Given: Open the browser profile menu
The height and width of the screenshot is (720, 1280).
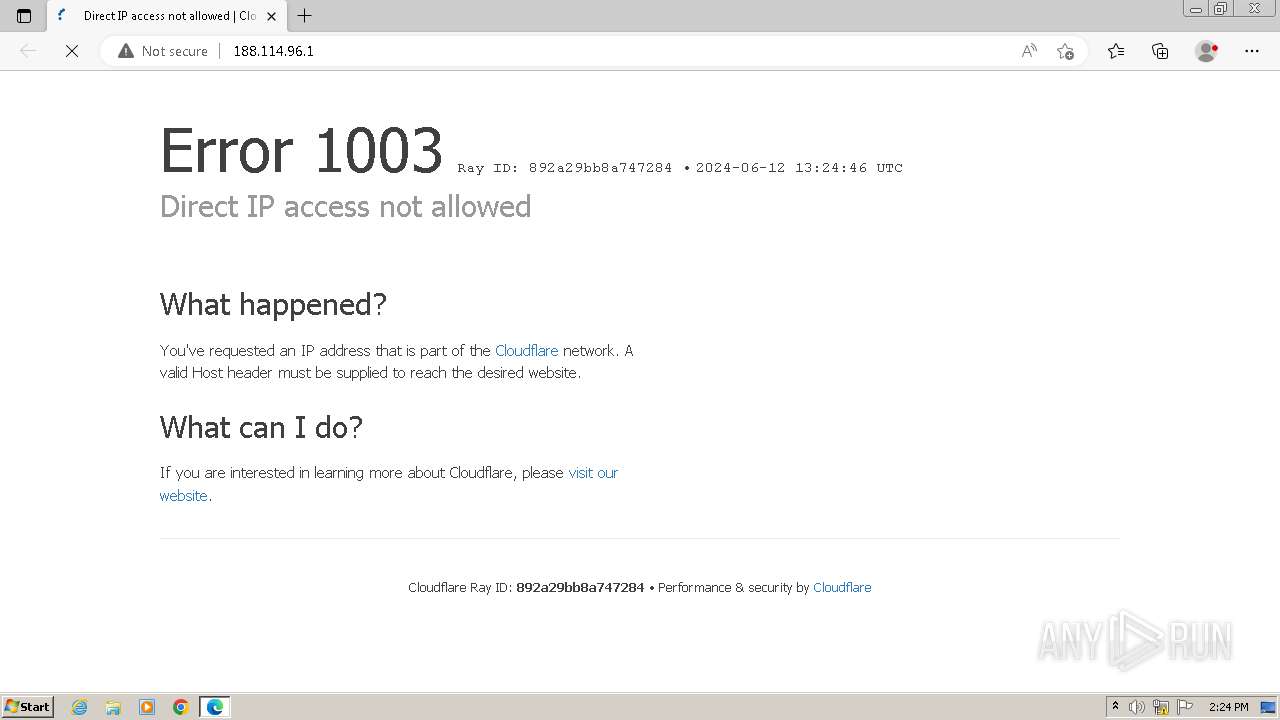Looking at the screenshot, I should (1207, 51).
